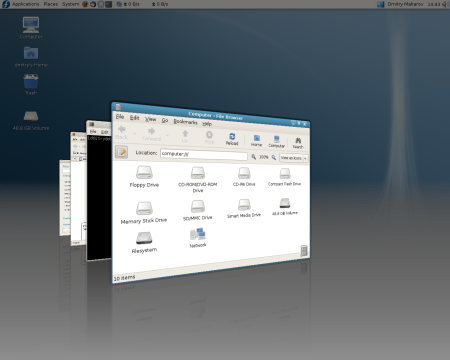Open the Edit menu in File Browser

pyautogui.click(x=134, y=118)
